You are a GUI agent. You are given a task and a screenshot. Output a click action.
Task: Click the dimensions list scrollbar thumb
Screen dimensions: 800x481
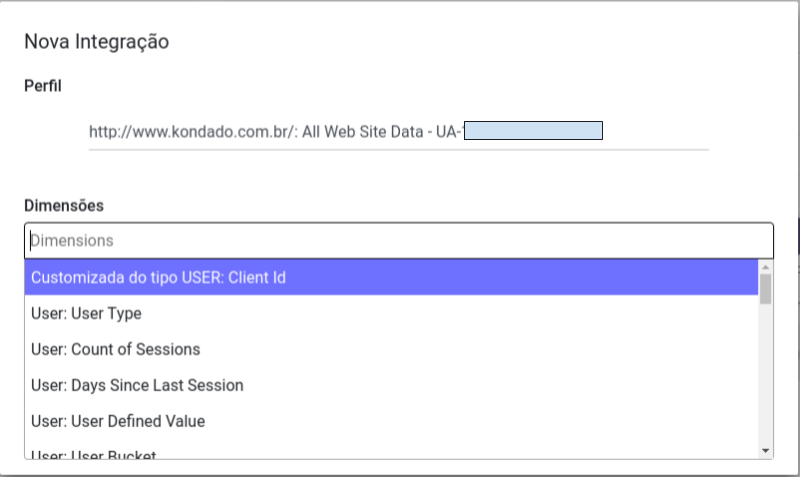766,288
